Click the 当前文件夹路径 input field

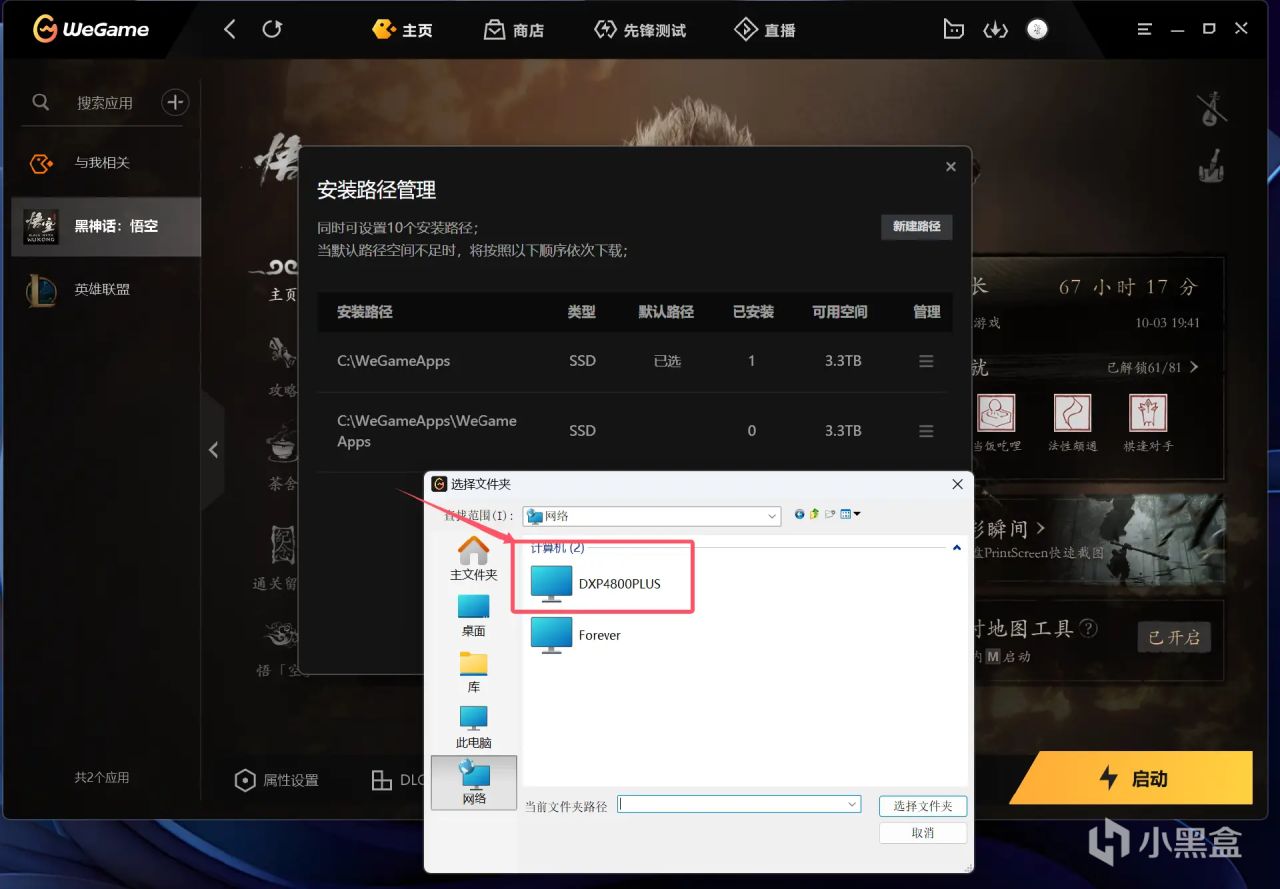[739, 804]
